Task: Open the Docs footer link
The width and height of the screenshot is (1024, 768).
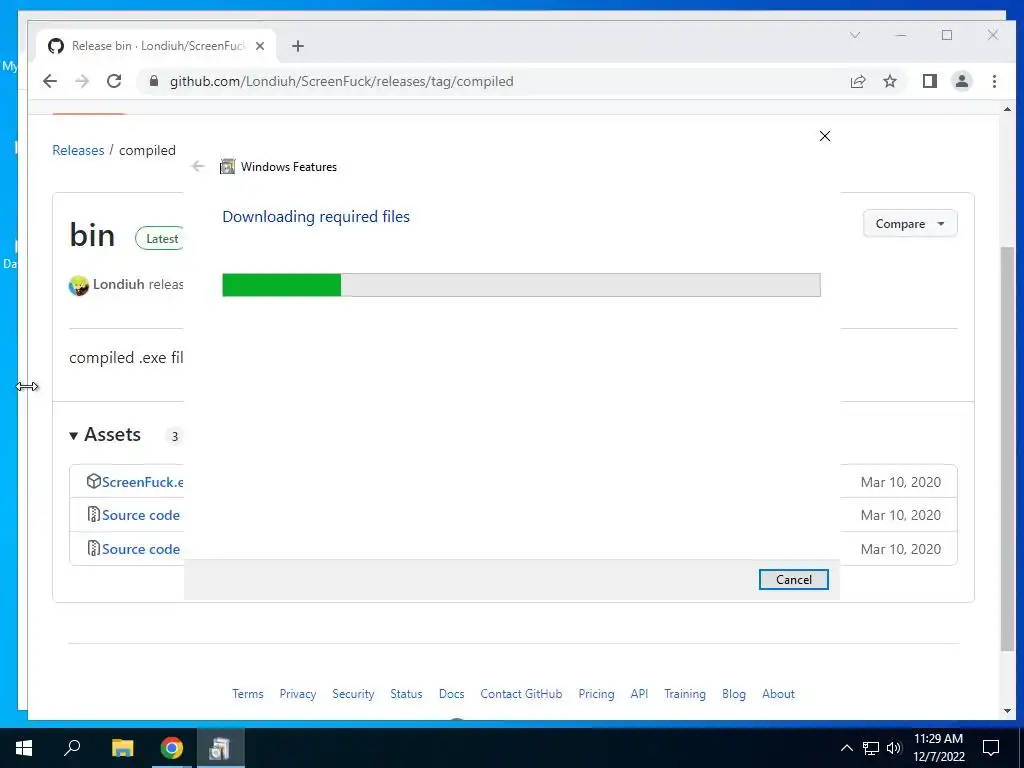Action: (x=451, y=694)
